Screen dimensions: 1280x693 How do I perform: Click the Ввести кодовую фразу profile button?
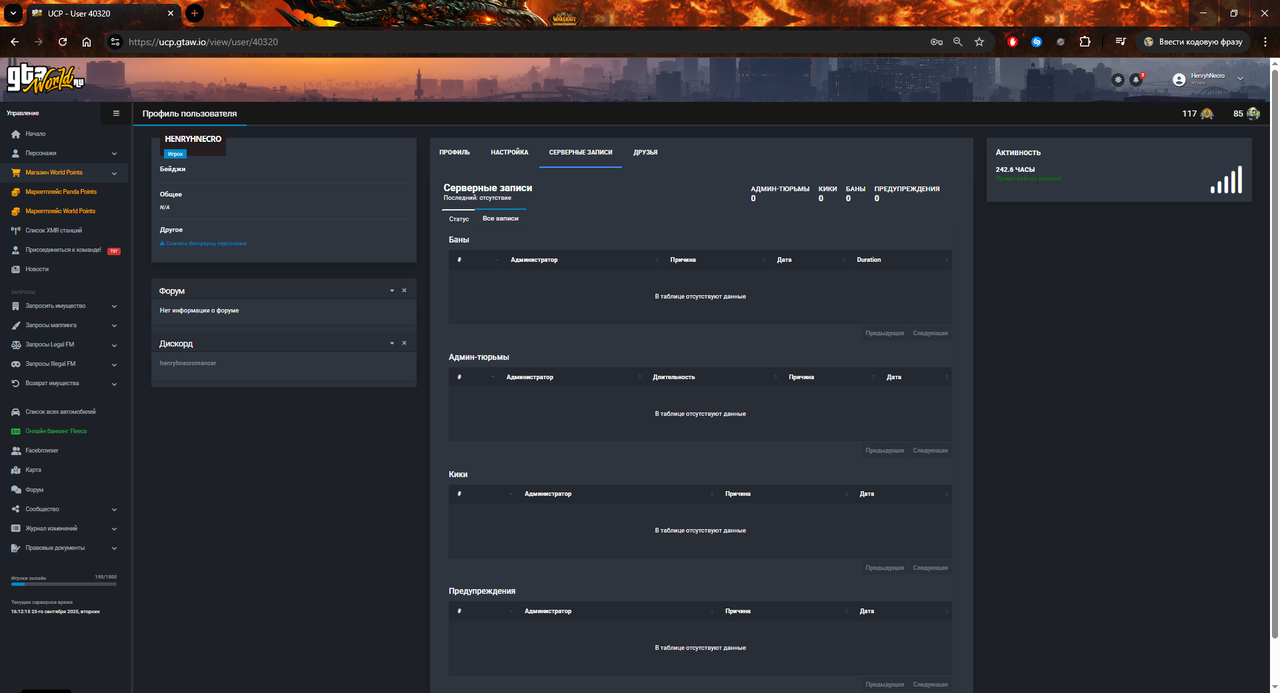point(1194,42)
